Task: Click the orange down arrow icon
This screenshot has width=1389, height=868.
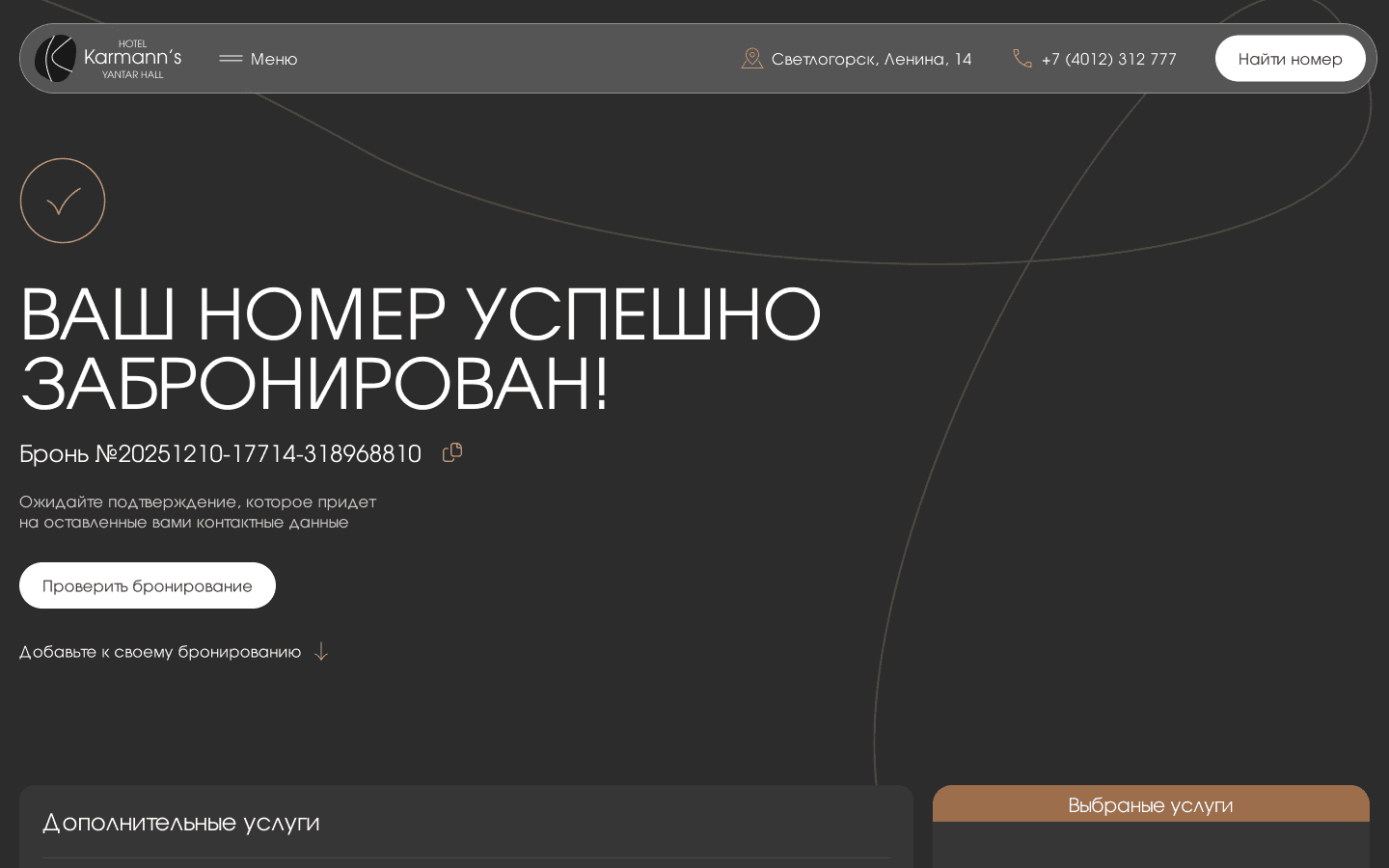Action: coord(321,652)
